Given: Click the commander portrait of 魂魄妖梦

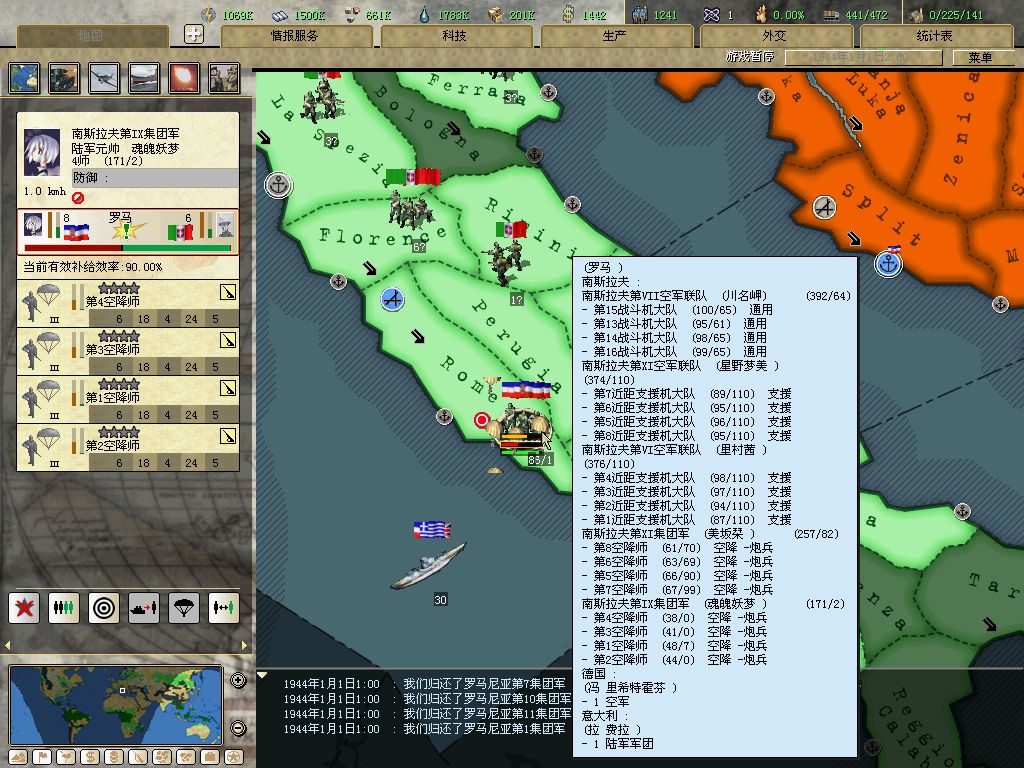Looking at the screenshot, I should pyautogui.click(x=42, y=152).
